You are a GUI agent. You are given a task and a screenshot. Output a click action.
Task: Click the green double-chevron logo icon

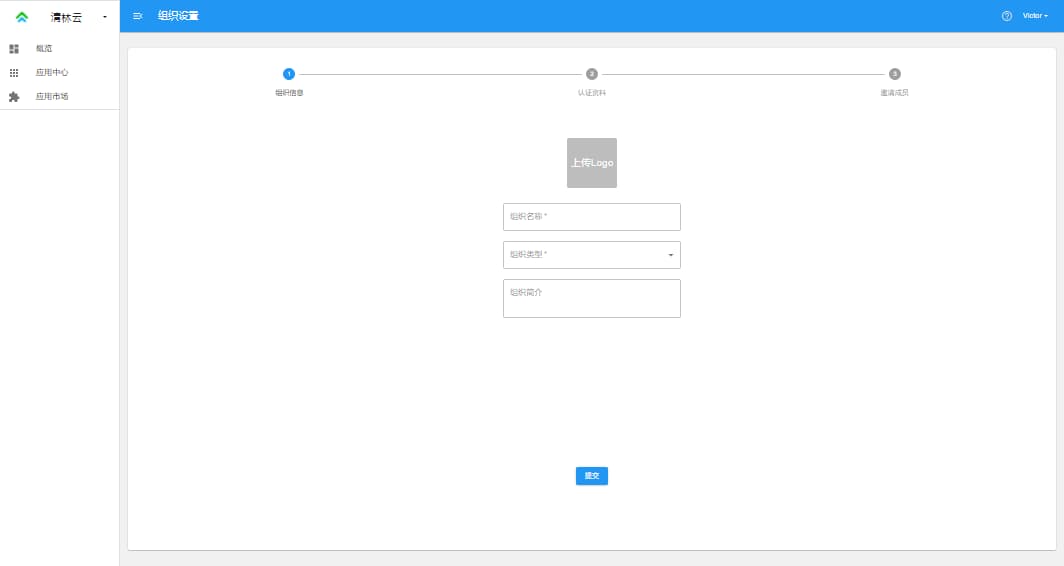(x=22, y=17)
